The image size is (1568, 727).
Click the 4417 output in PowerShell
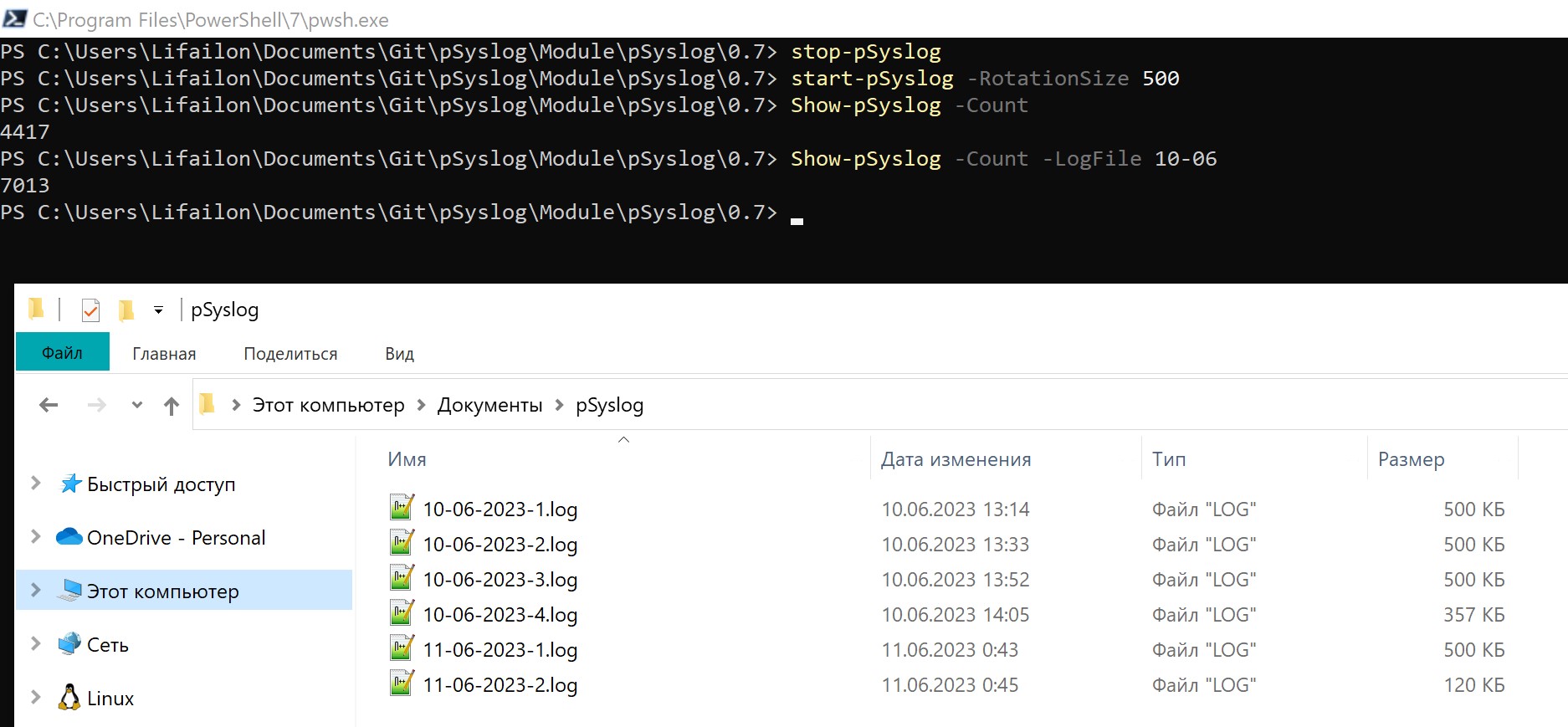[25, 132]
